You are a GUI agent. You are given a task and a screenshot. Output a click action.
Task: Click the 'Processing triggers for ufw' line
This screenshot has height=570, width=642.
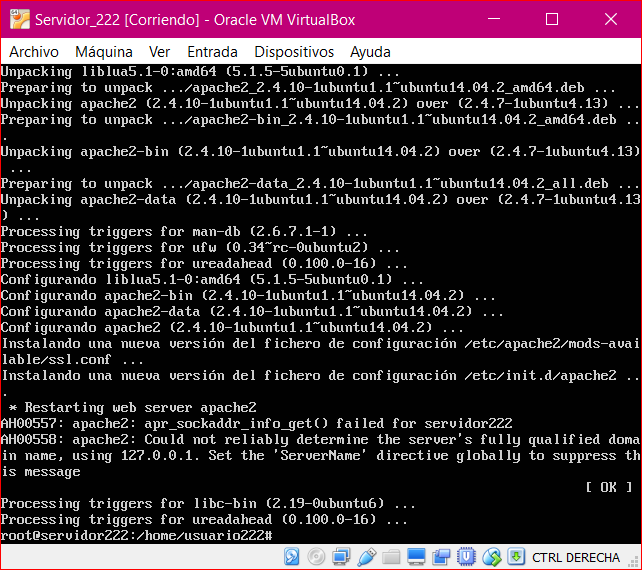pos(200,248)
